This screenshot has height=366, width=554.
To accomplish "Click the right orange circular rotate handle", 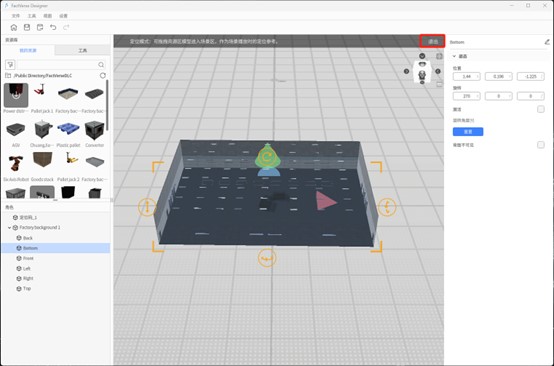I will pyautogui.click(x=387, y=207).
